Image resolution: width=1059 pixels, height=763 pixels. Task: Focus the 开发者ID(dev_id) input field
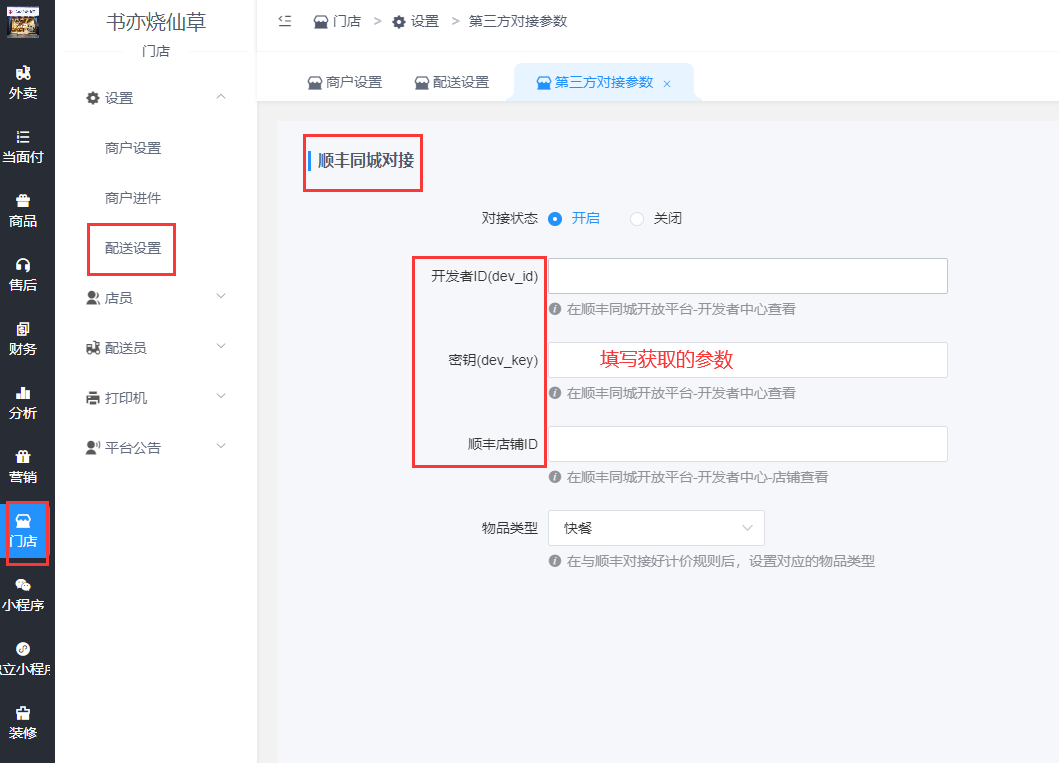click(748, 275)
